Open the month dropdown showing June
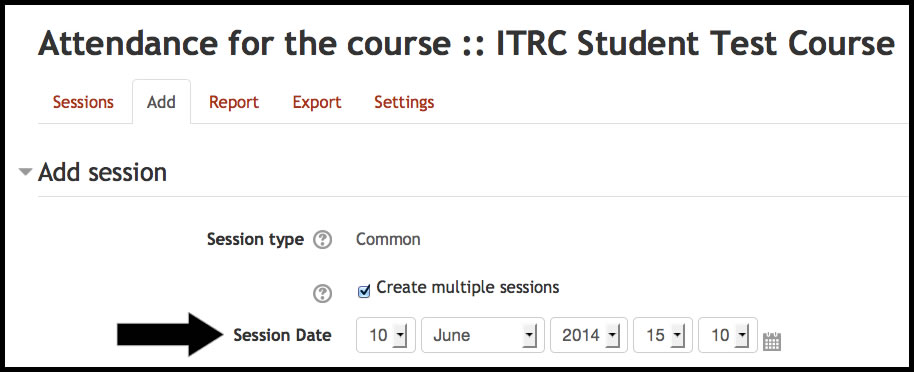914x372 pixels. pyautogui.click(x=482, y=335)
